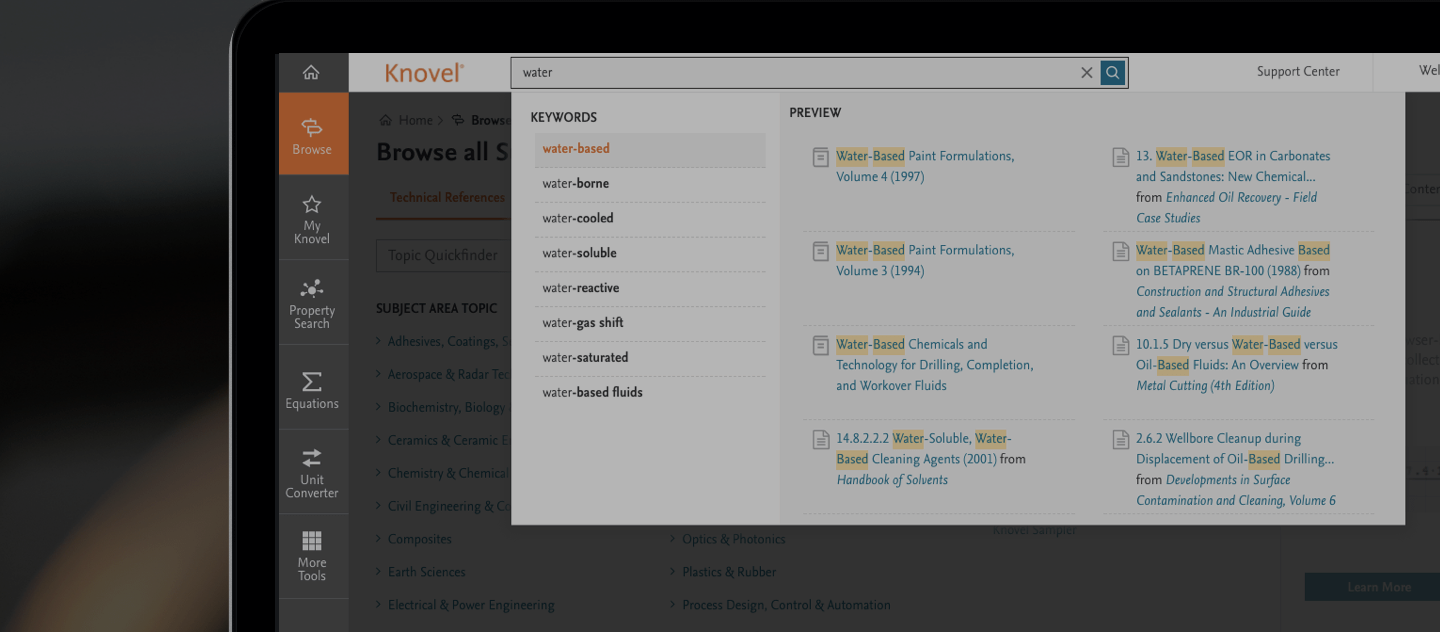1440x632 pixels.
Task: Choose the 'water-reactive' keyword suggestion
Action: 650,289
